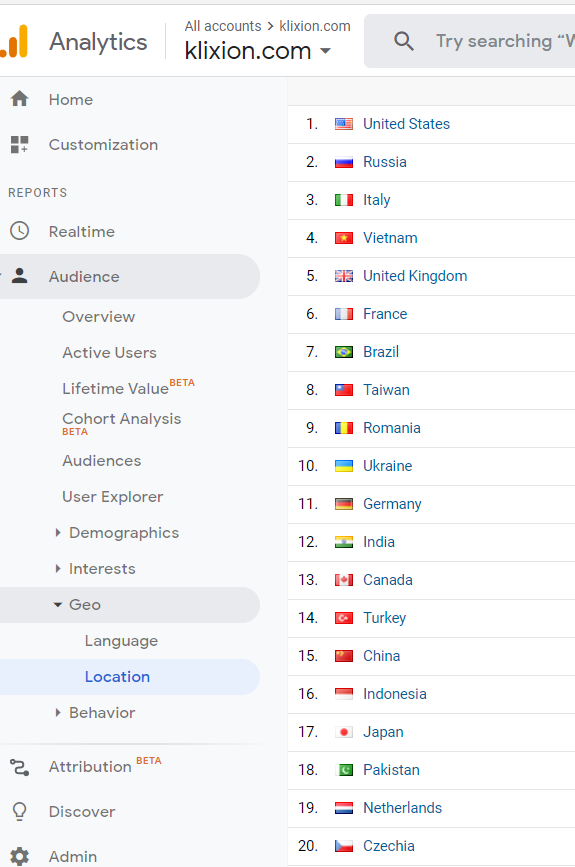Open the France country link
Viewport: 575px width, 867px height.
click(385, 314)
